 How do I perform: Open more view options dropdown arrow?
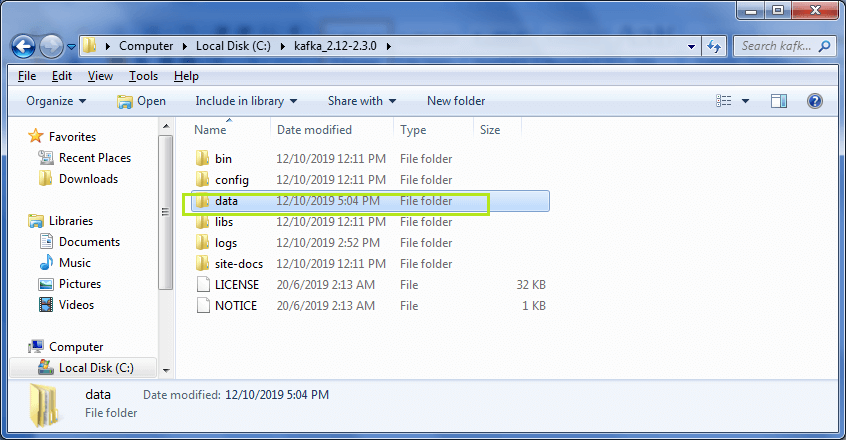745,101
